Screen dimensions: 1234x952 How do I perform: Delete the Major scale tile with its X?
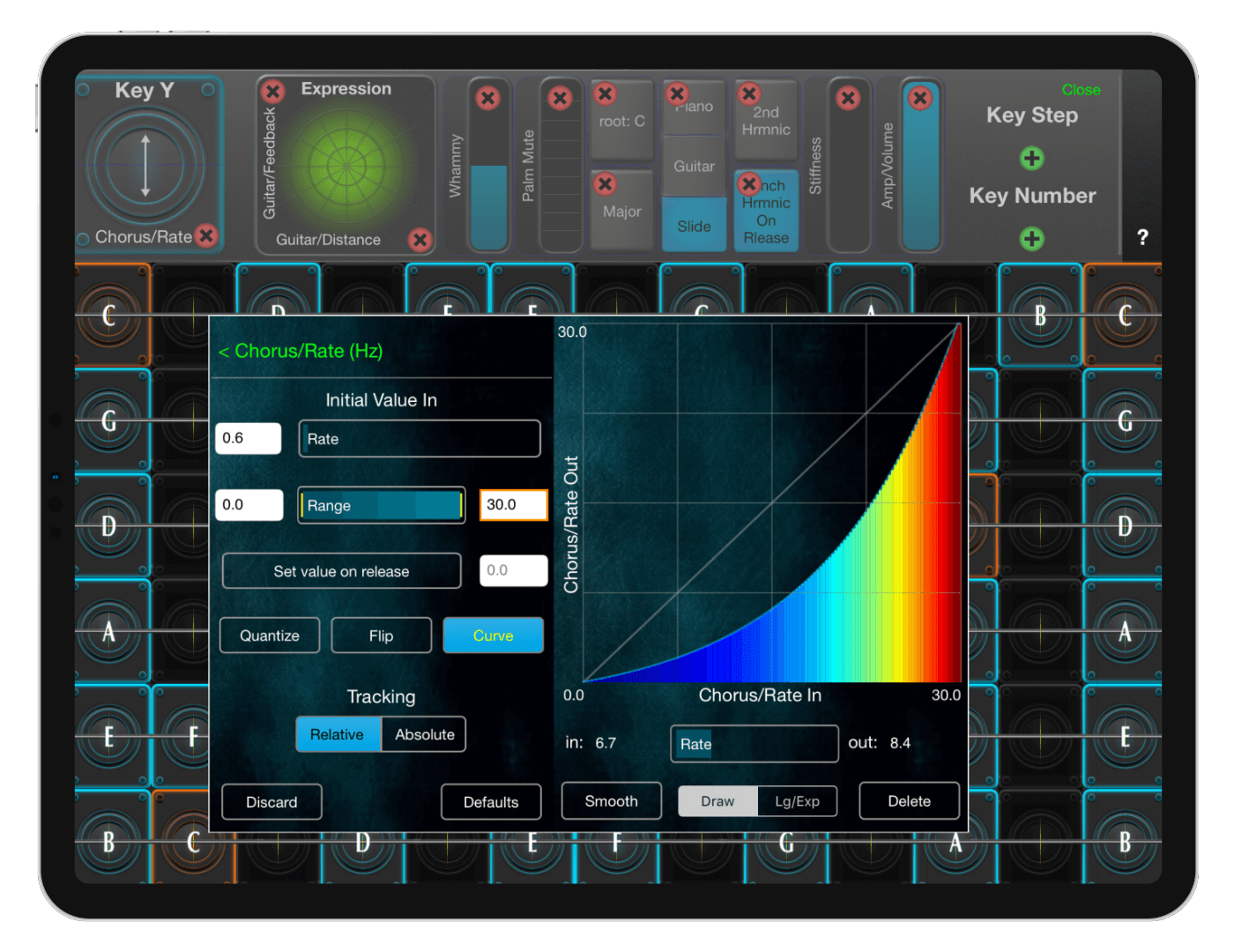point(605,184)
